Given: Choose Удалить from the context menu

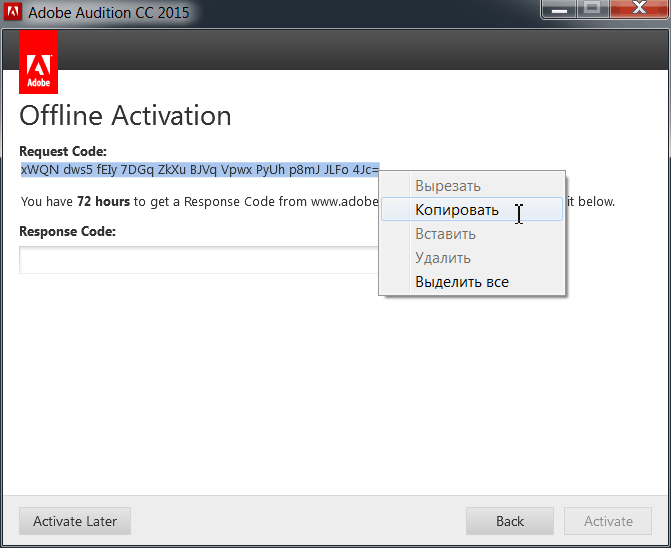Looking at the screenshot, I should (443, 258).
